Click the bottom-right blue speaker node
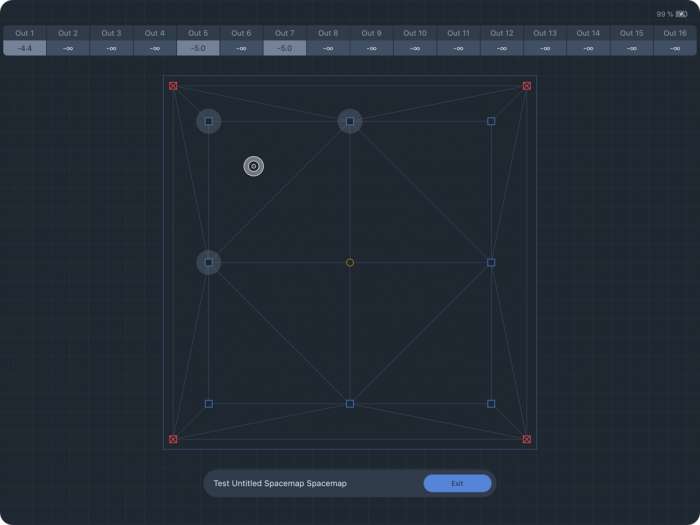 coord(491,404)
